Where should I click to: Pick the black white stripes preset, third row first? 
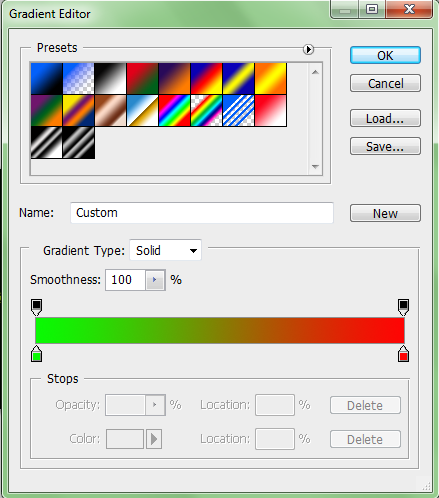[46, 143]
